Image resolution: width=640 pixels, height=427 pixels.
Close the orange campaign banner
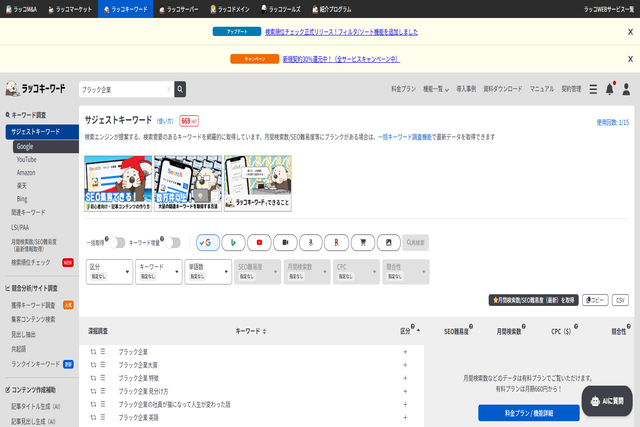(630, 59)
